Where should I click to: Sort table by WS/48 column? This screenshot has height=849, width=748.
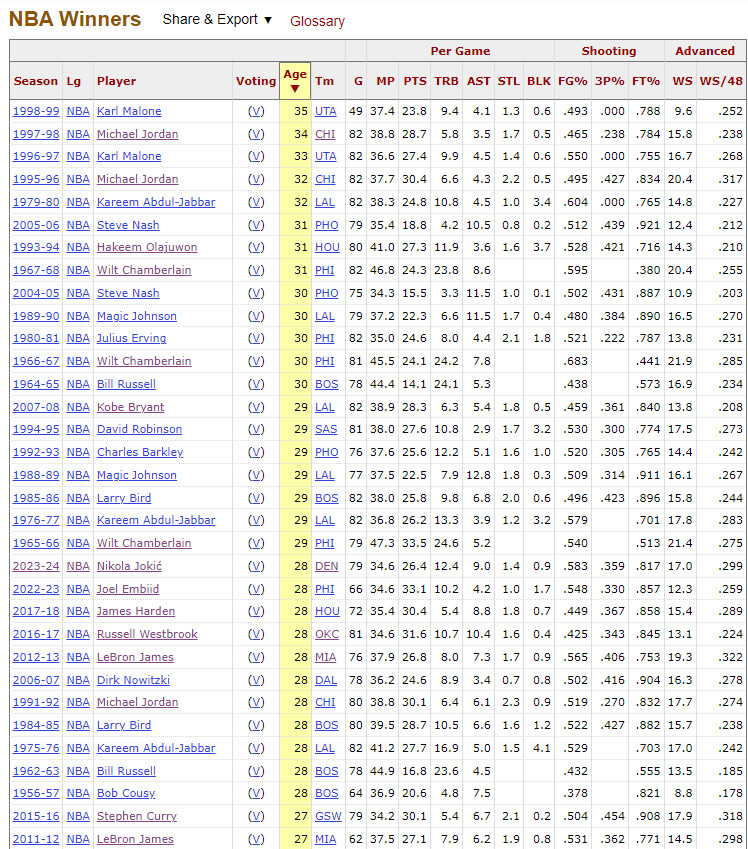tap(721, 81)
